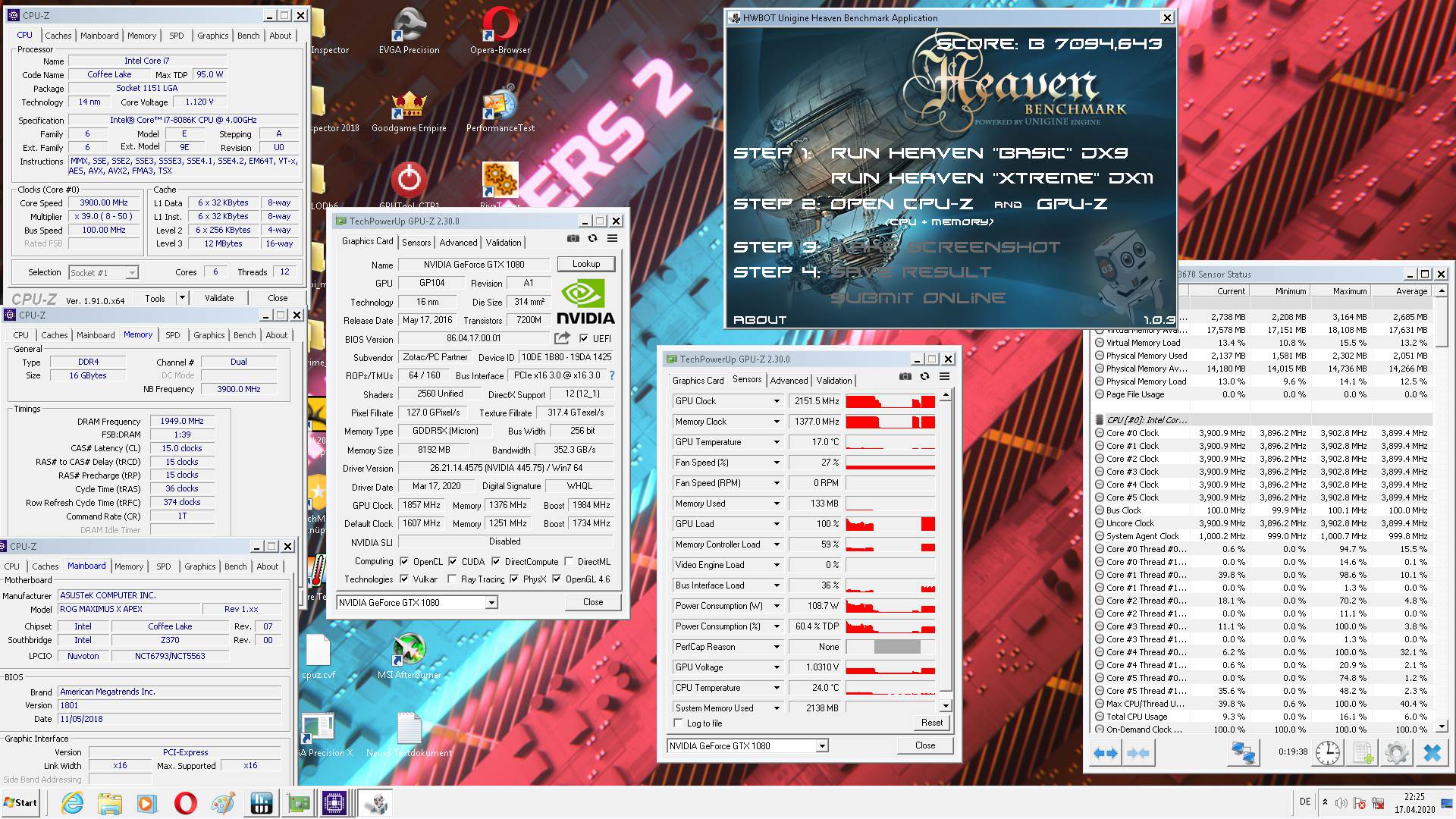Open the Validation tab in GPU-Z Sensors window
1456x819 pixels.
coord(834,381)
